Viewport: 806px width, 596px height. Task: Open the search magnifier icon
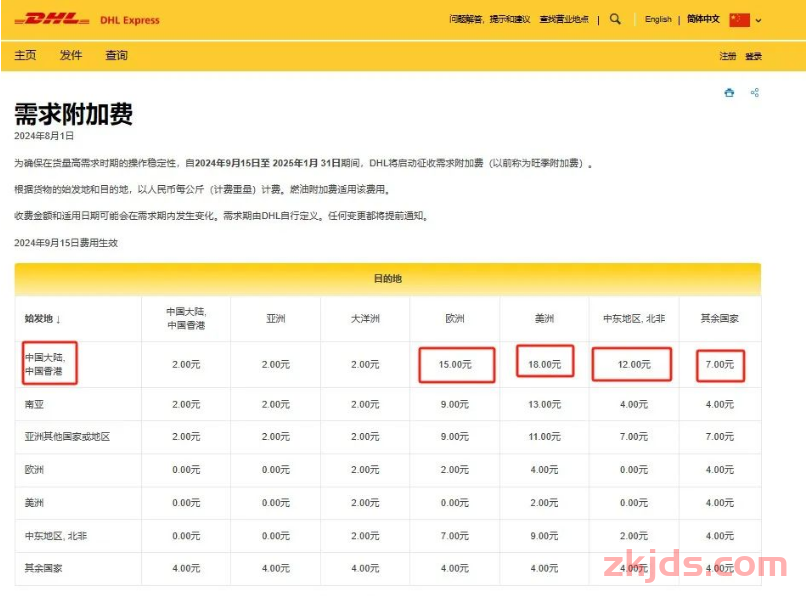(x=615, y=20)
